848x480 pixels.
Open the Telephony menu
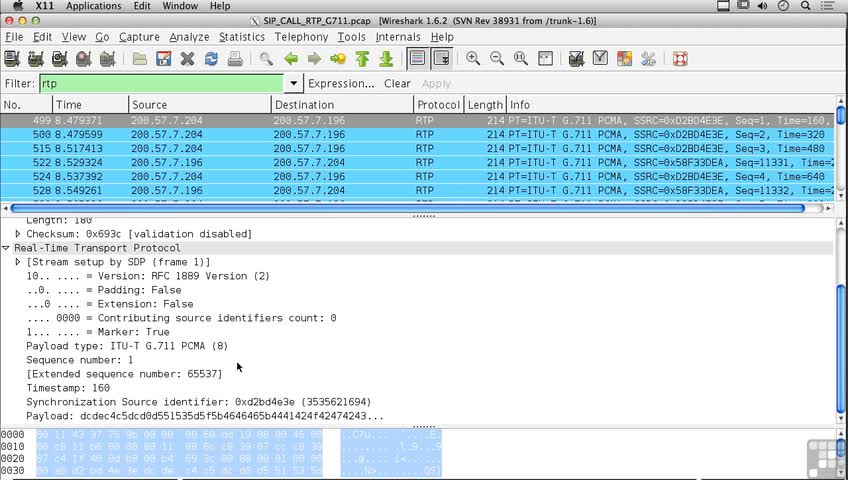tap(301, 37)
